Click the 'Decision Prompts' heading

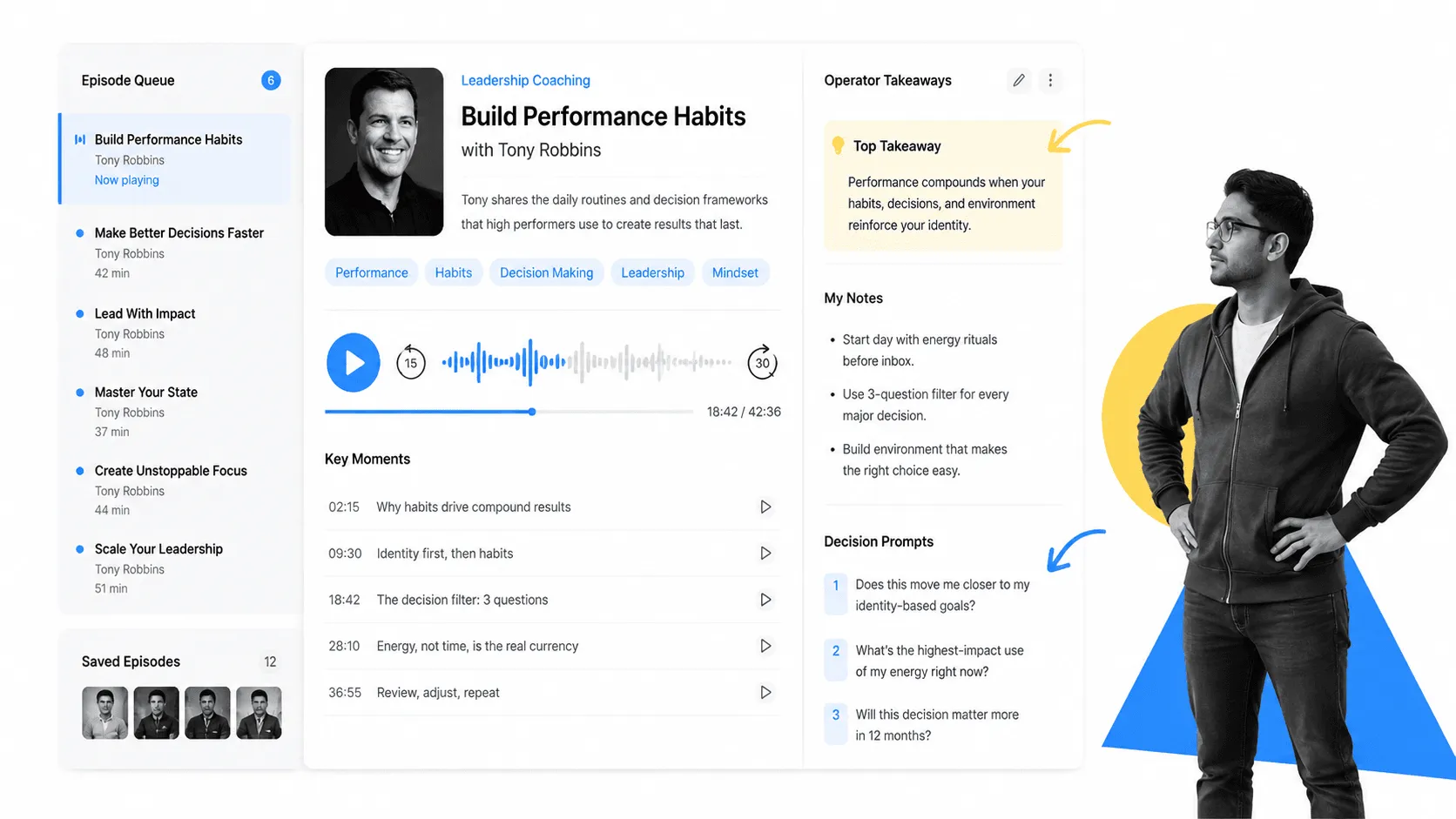[x=879, y=541]
